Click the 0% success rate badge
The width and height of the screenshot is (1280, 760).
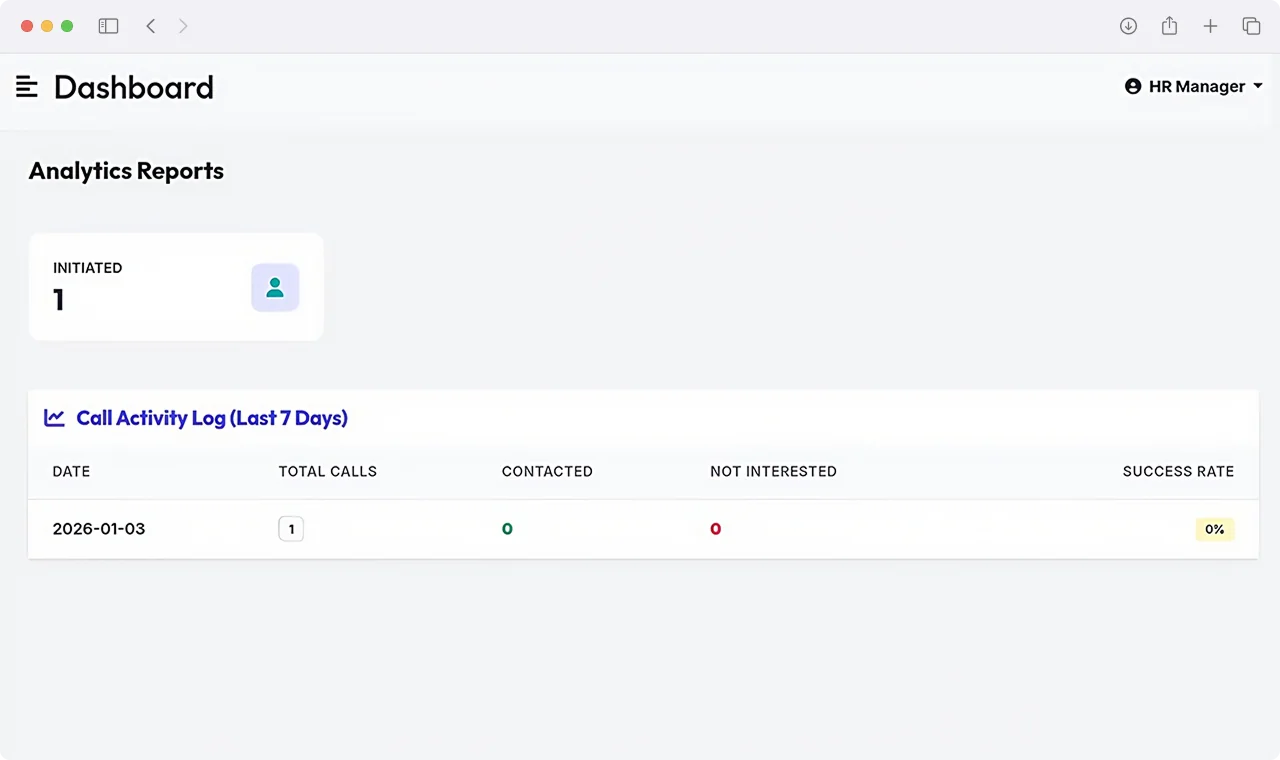[x=1215, y=529]
